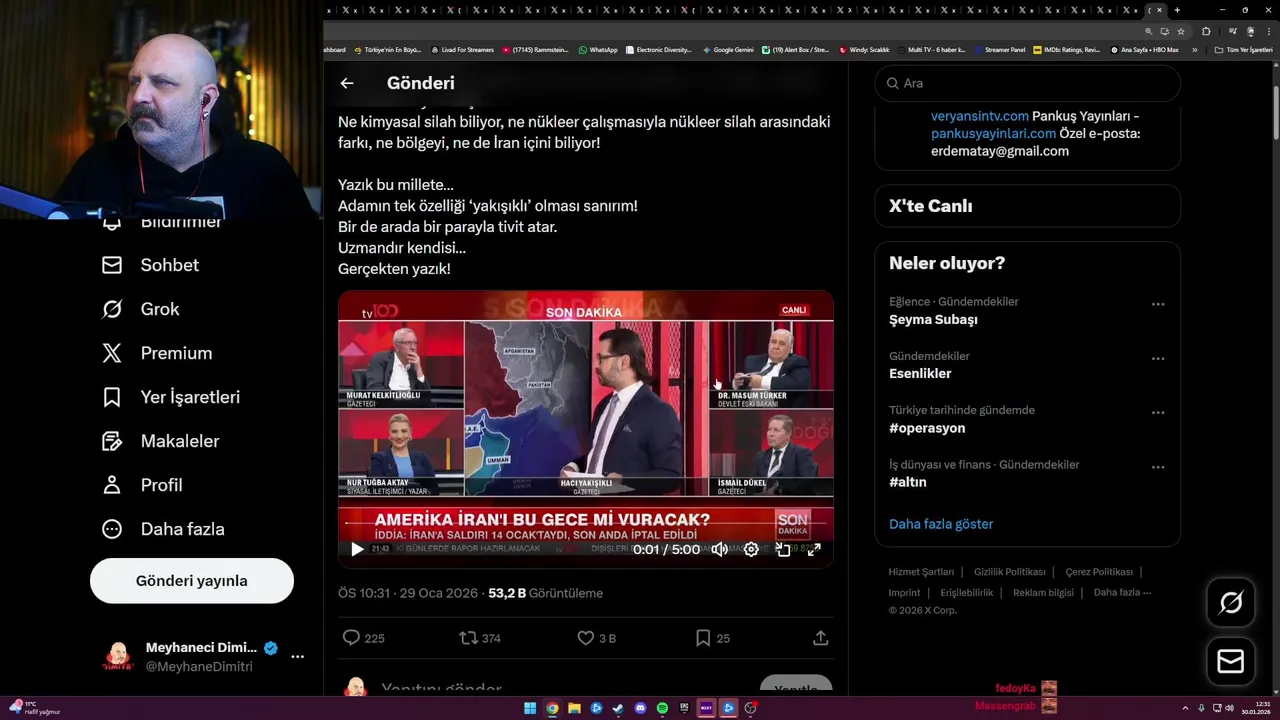The height and width of the screenshot is (720, 1280).
Task: Open options for #operasyon trend
Action: pos(1158,412)
